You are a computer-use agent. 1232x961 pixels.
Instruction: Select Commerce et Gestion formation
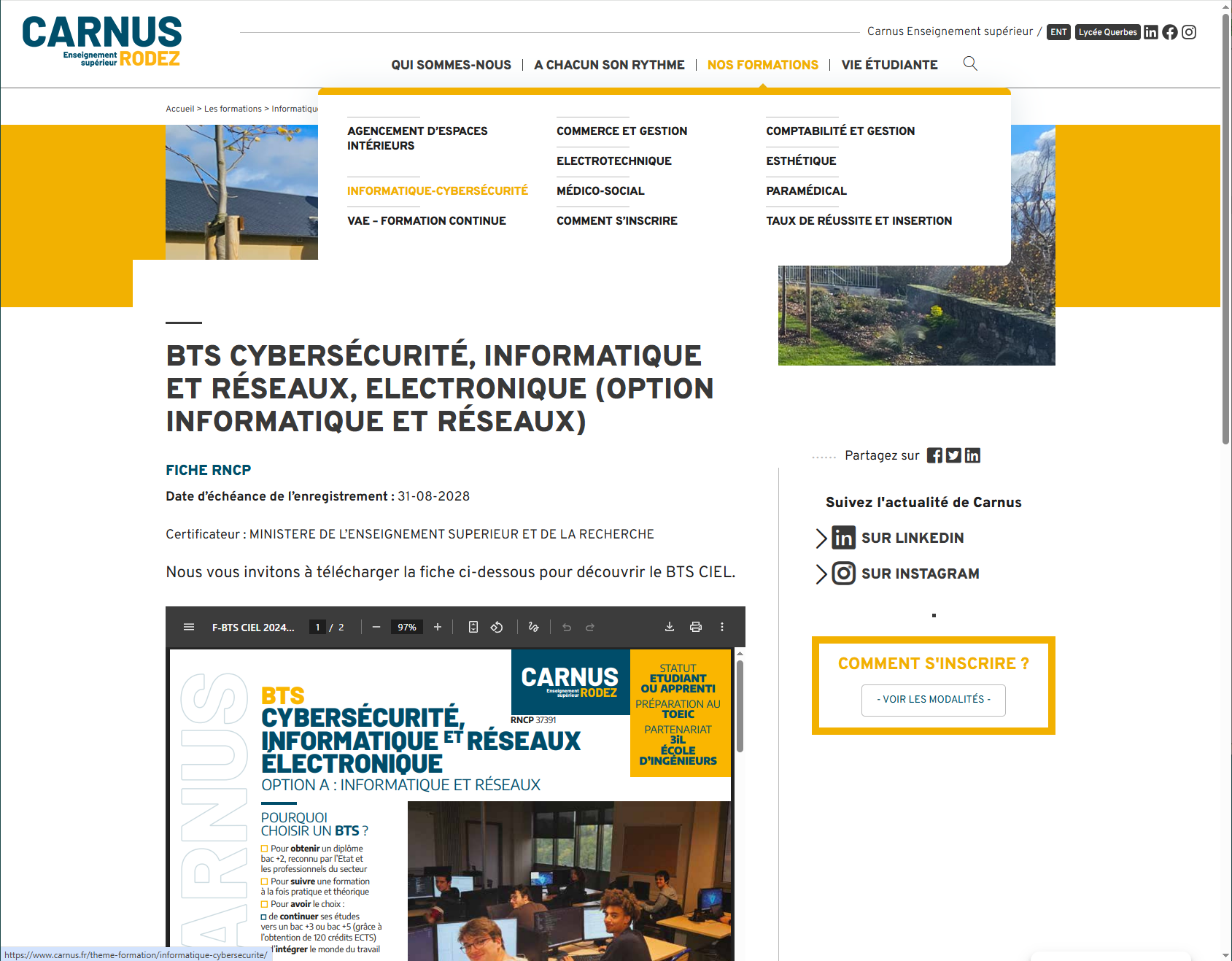pyautogui.click(x=621, y=131)
